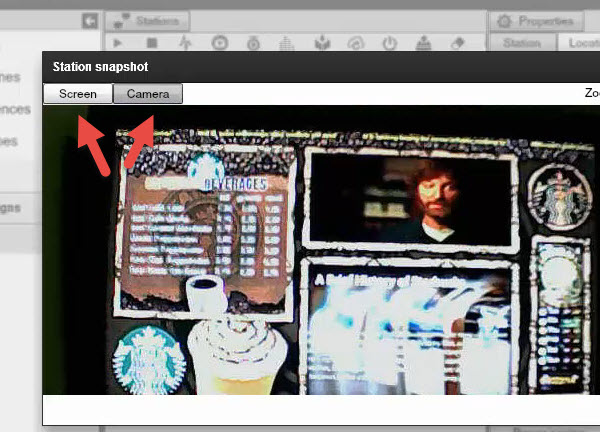The height and width of the screenshot is (432, 600).
Task: Click the power icon in station toolbar
Action: [x=390, y=43]
